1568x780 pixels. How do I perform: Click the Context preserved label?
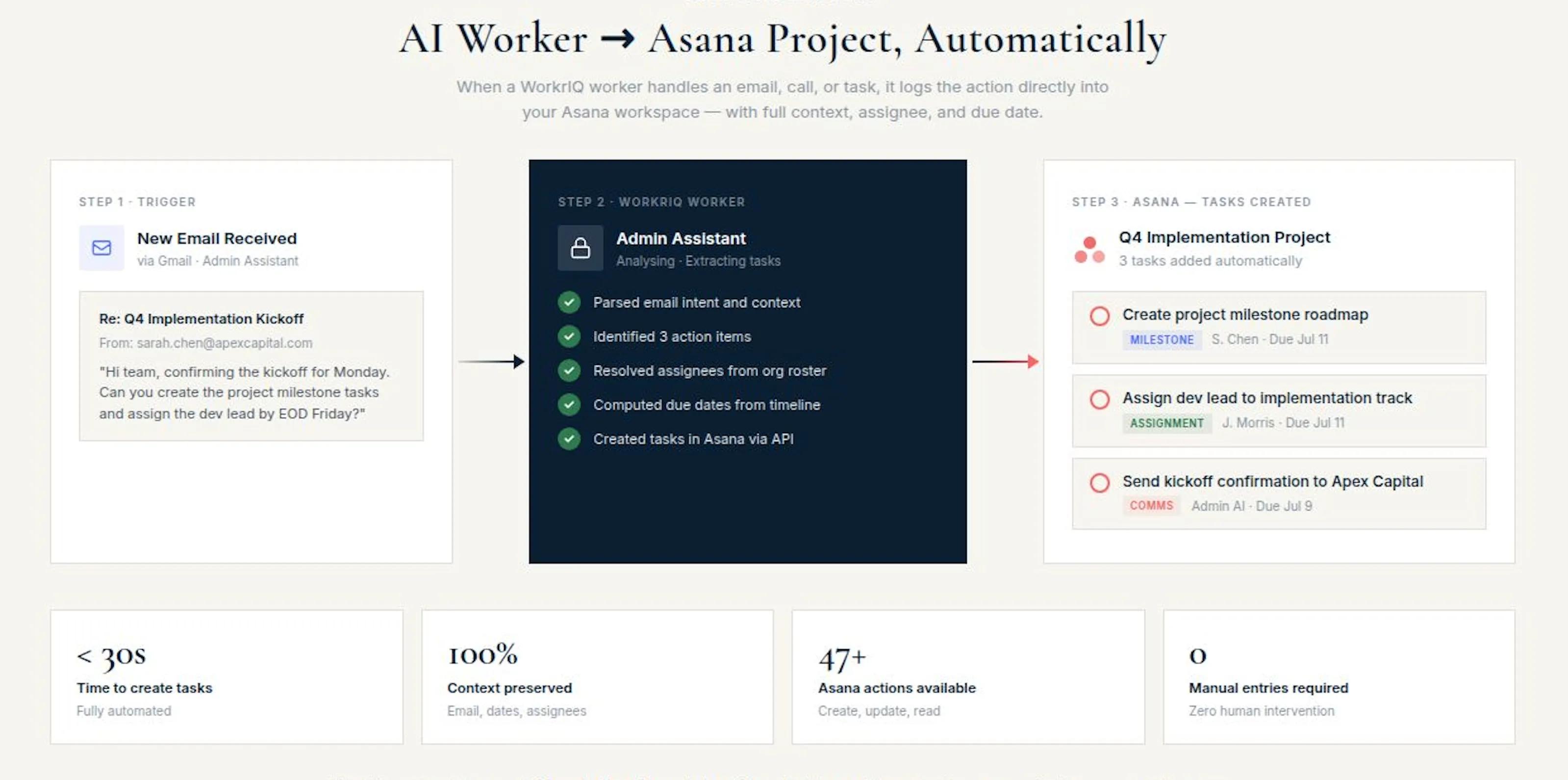[x=509, y=688]
